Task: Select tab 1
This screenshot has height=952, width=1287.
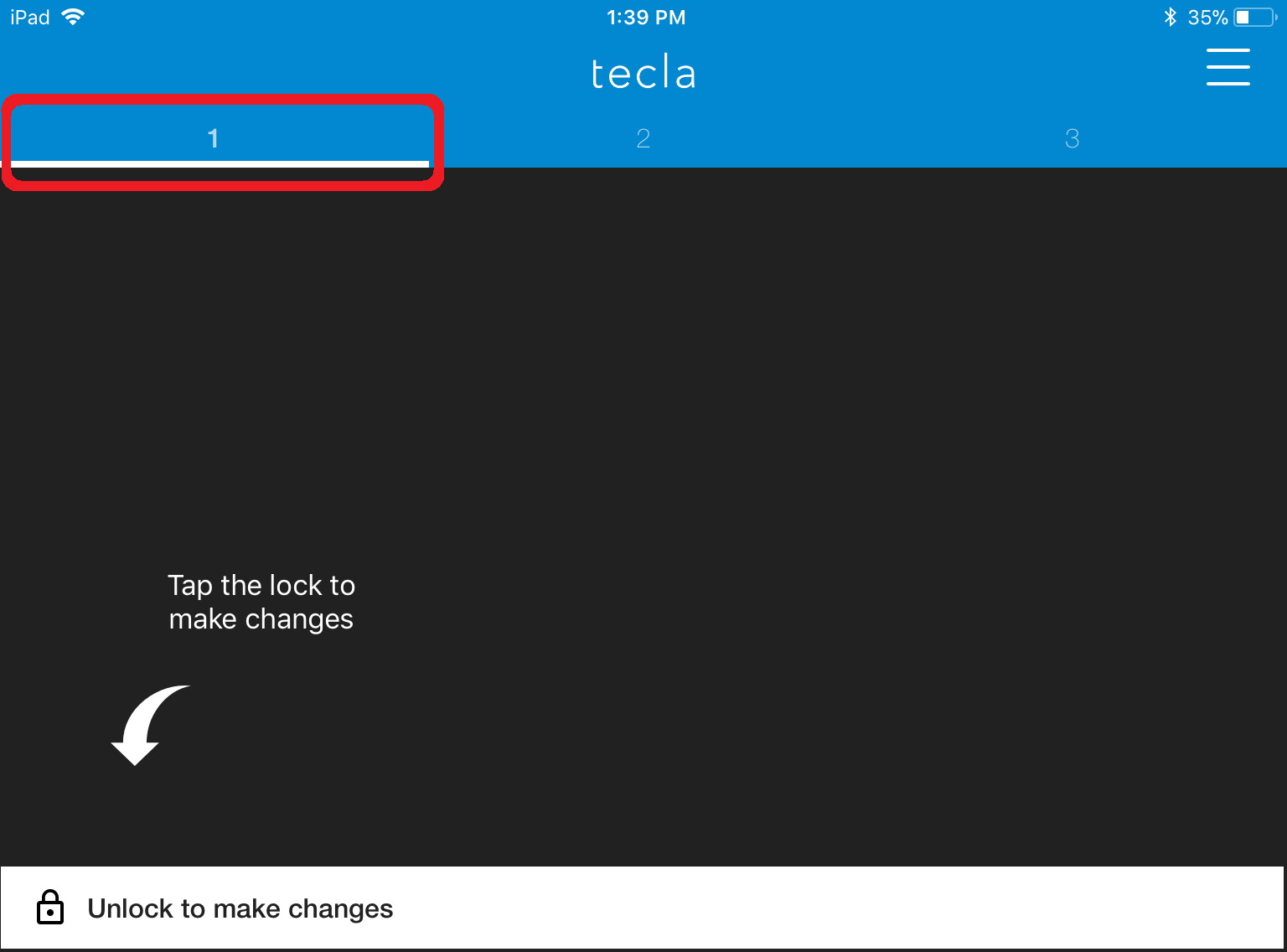Action: 213,137
